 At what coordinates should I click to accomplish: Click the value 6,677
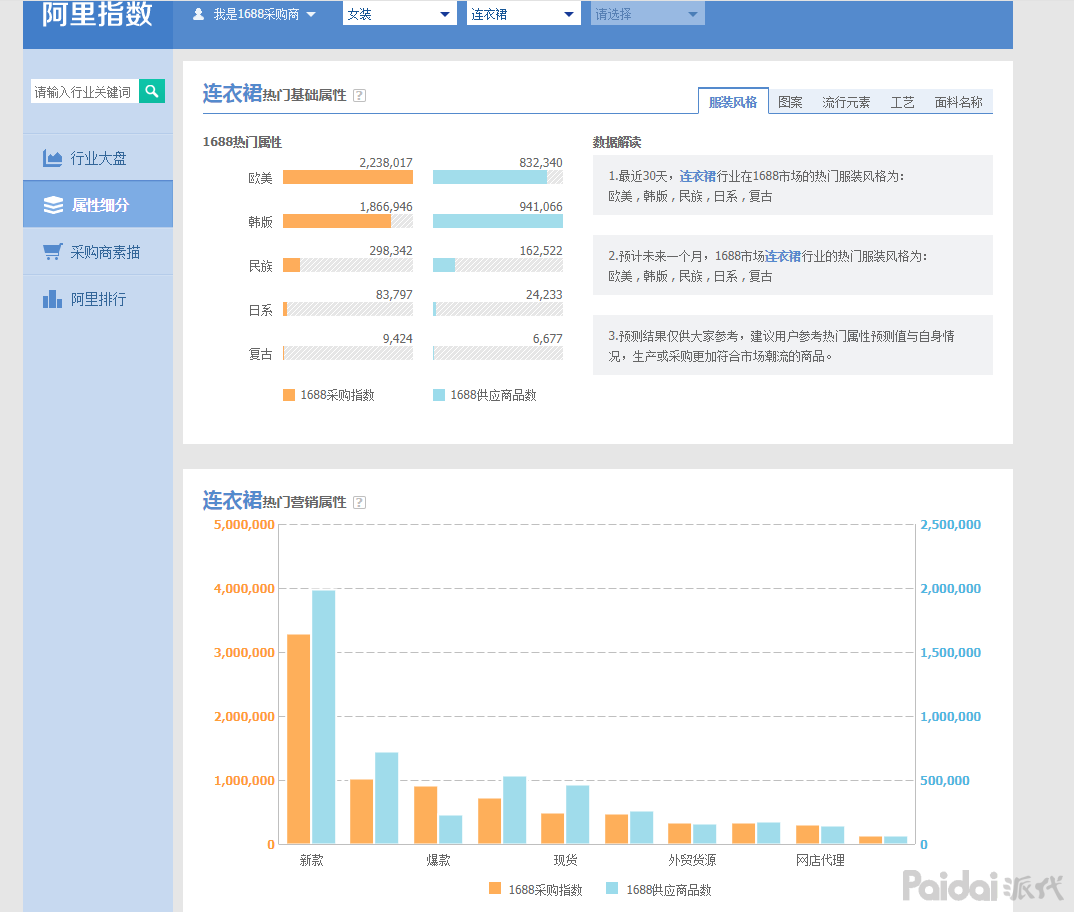point(547,338)
